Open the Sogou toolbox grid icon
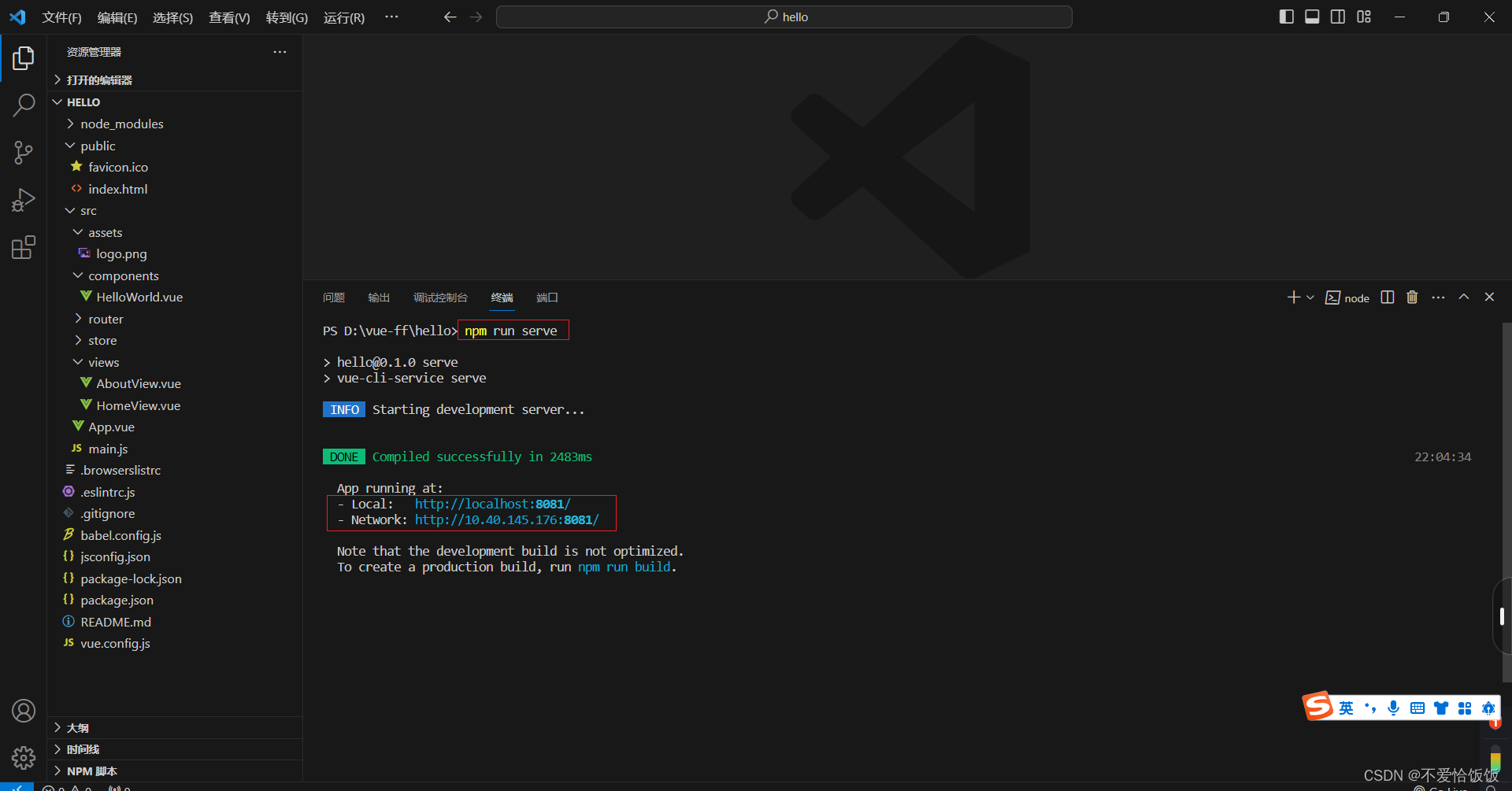This screenshot has width=1512, height=791. (1465, 708)
